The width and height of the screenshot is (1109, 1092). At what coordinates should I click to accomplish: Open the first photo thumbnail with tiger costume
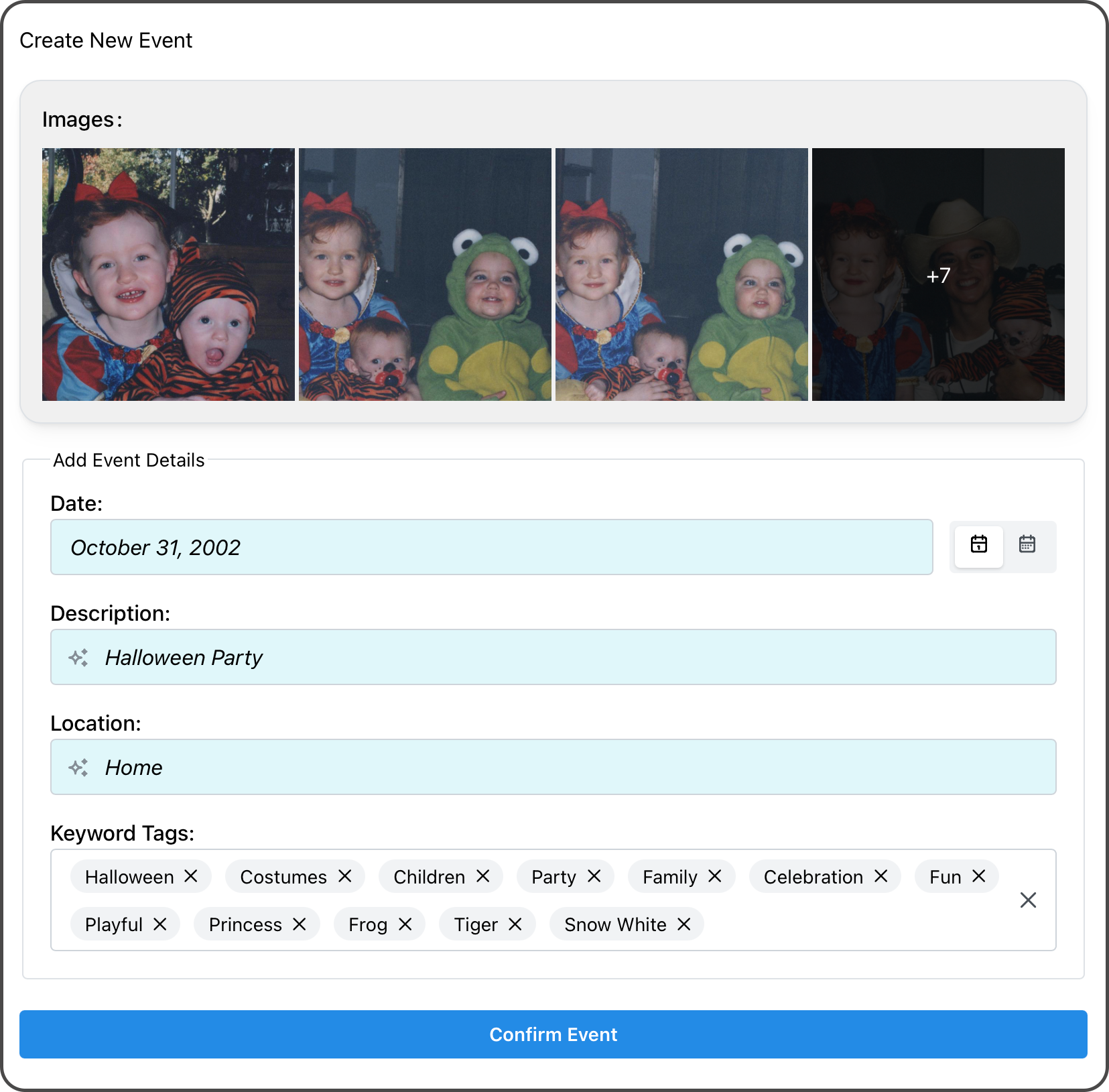coord(168,275)
